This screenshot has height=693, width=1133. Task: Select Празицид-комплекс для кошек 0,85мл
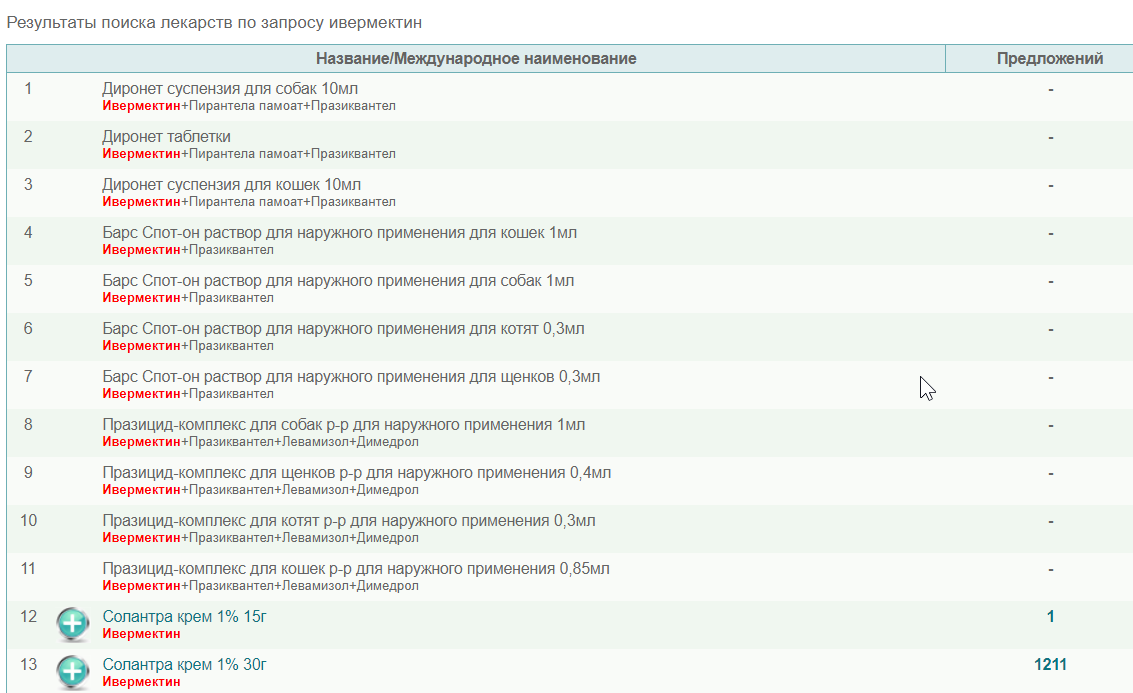pos(355,569)
